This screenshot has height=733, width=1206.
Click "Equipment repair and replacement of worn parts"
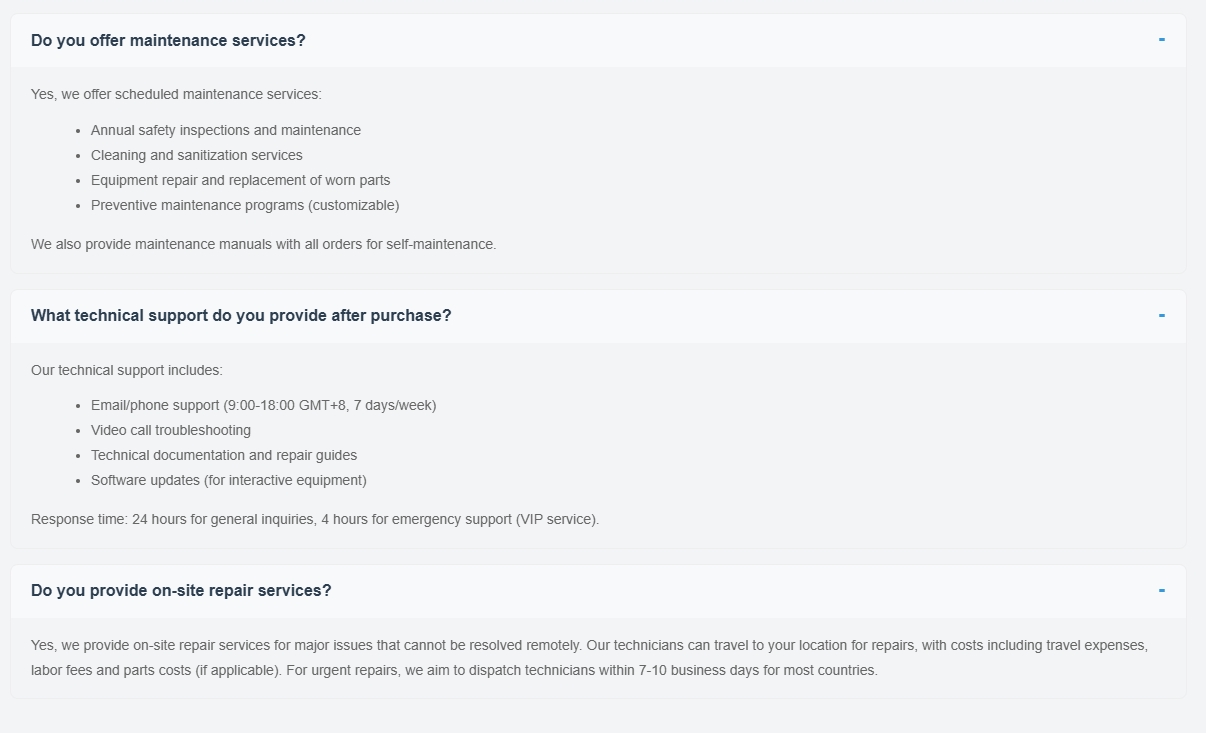241,180
